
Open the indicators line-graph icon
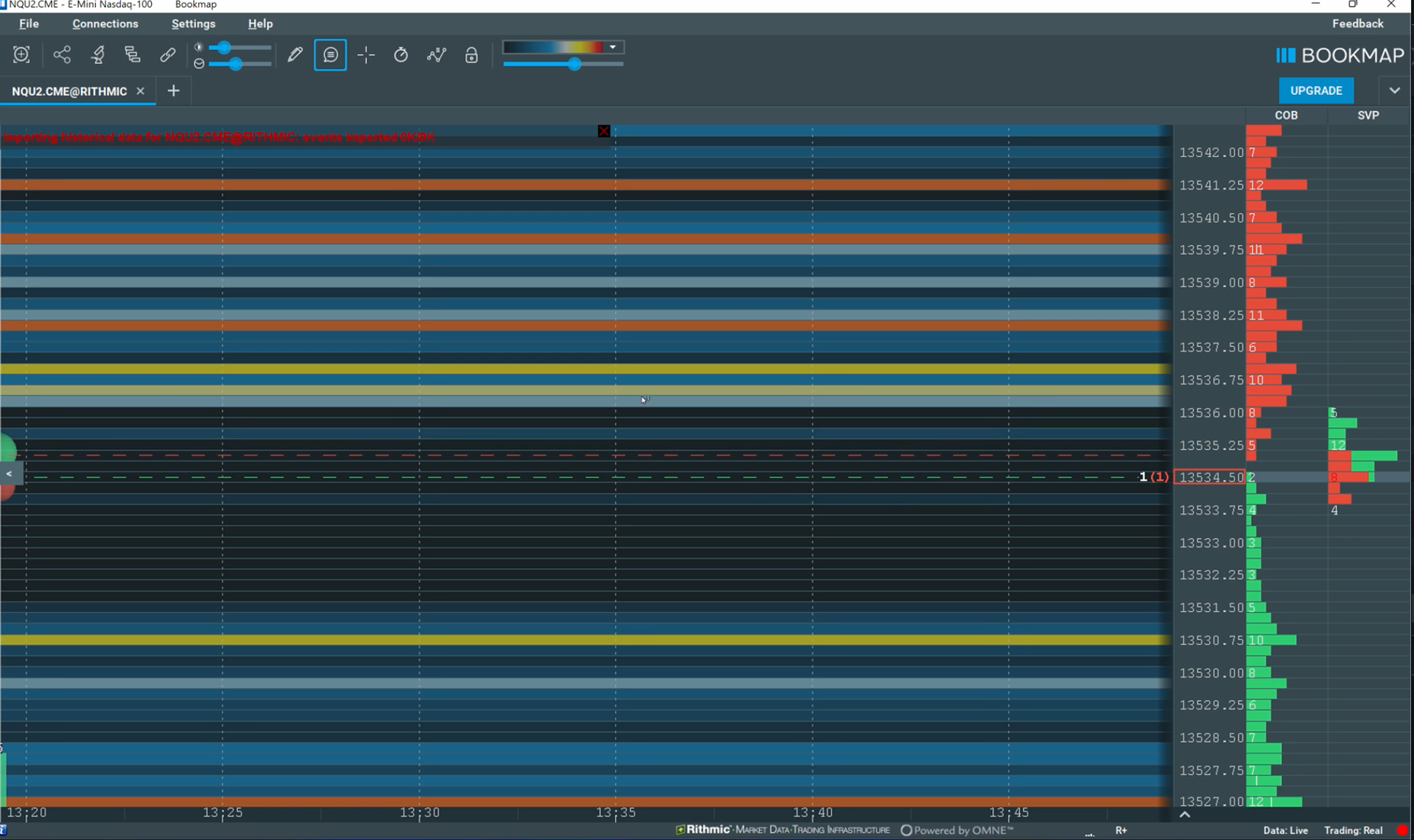(x=436, y=54)
